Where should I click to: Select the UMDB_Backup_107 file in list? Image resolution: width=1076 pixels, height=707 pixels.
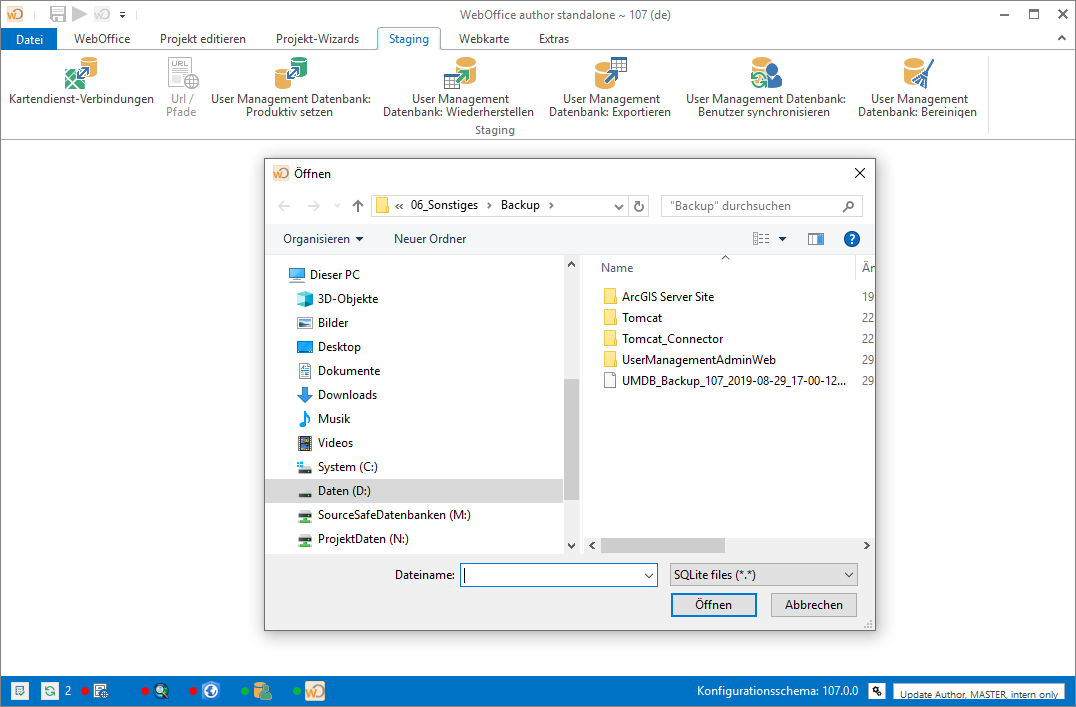tap(733, 381)
